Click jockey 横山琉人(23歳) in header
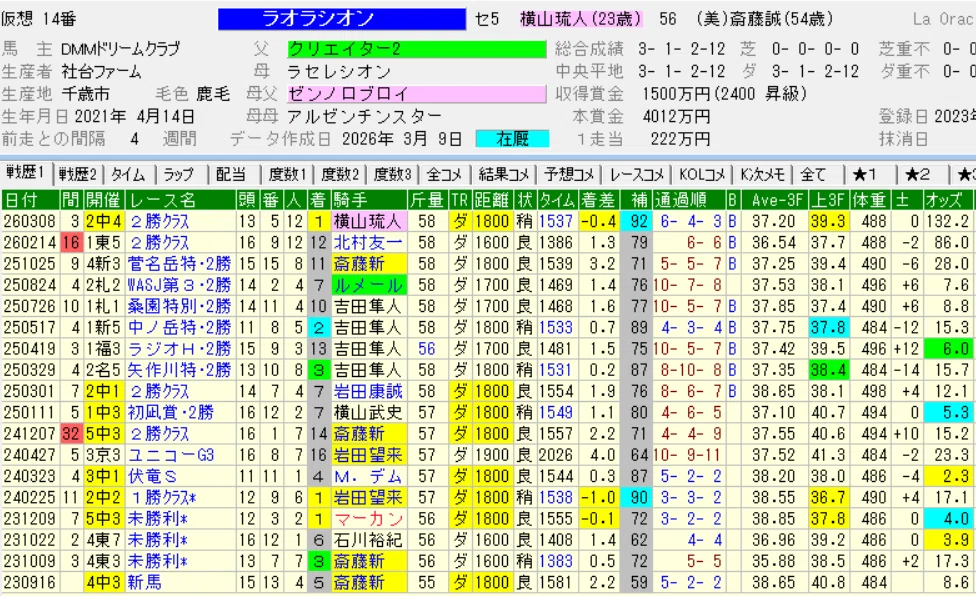Viewport: 976px width, 596px height. pos(581,19)
